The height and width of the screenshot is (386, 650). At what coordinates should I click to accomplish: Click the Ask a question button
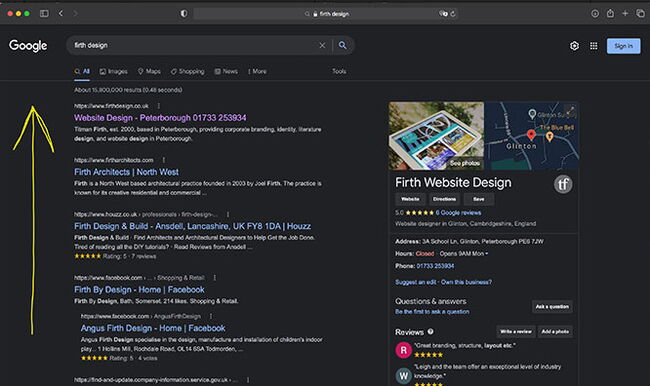552,306
